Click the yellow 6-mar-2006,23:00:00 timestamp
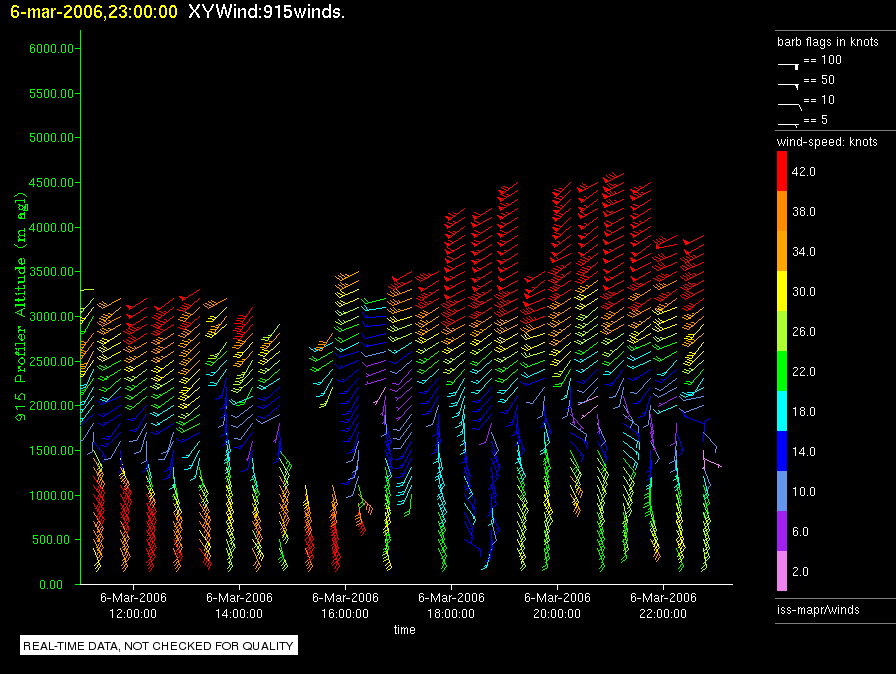The height and width of the screenshot is (674, 896). point(93,13)
